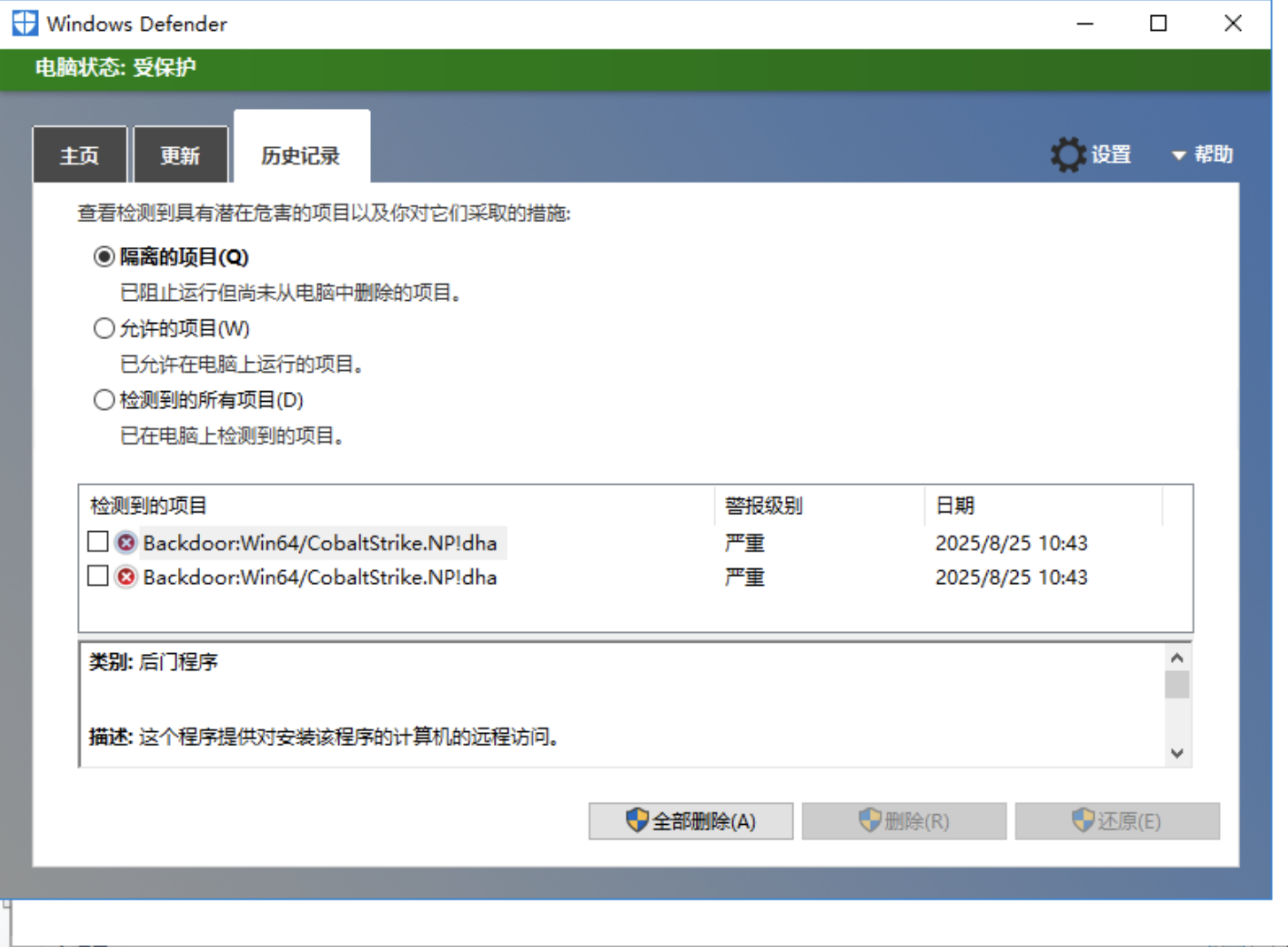1288x947 pixels.
Task: Open 设置 settings link
Action: point(1111,155)
